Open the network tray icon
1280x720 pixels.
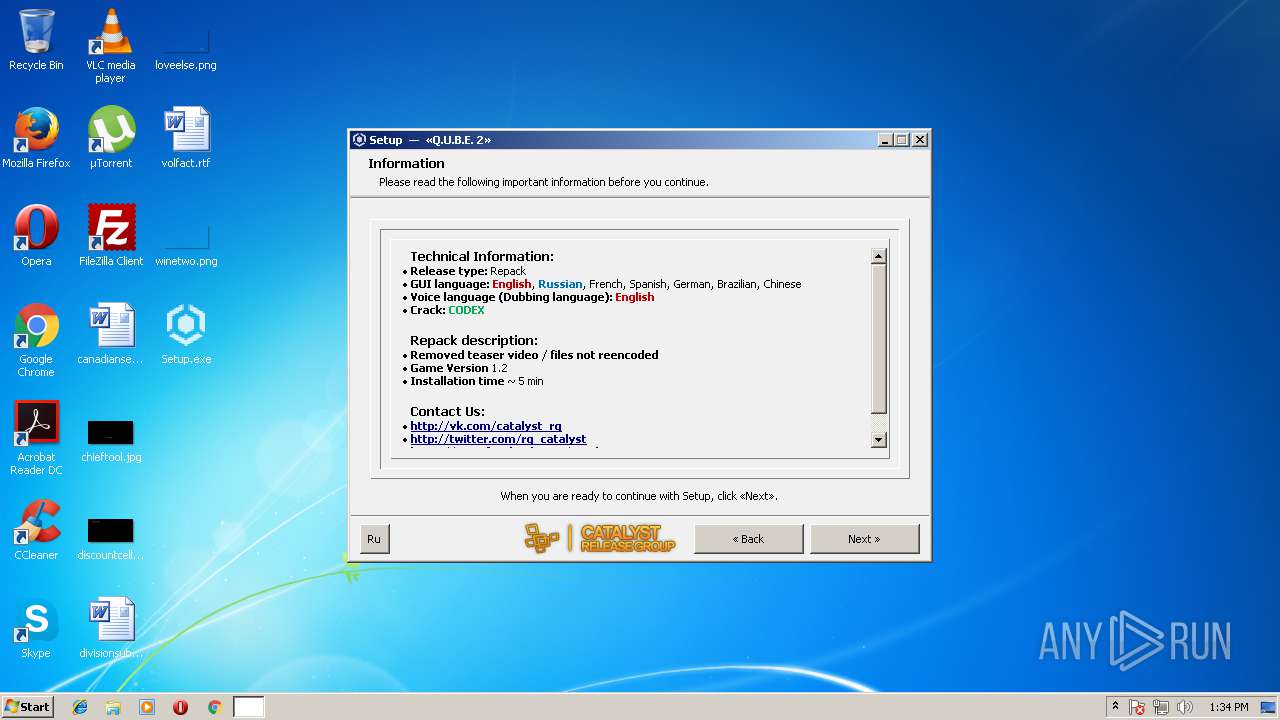pos(1161,707)
